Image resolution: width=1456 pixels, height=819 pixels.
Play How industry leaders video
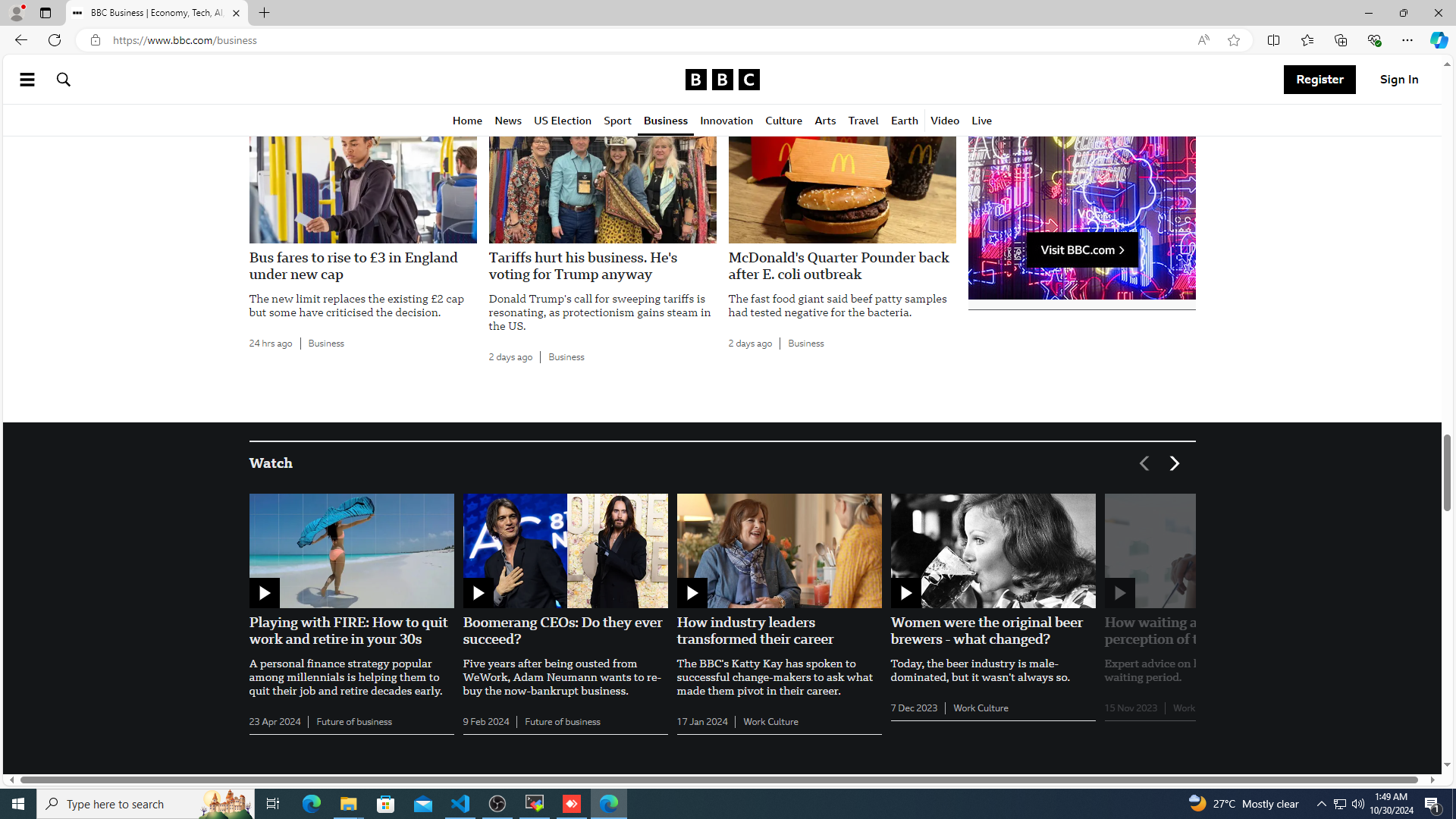pos(692,592)
